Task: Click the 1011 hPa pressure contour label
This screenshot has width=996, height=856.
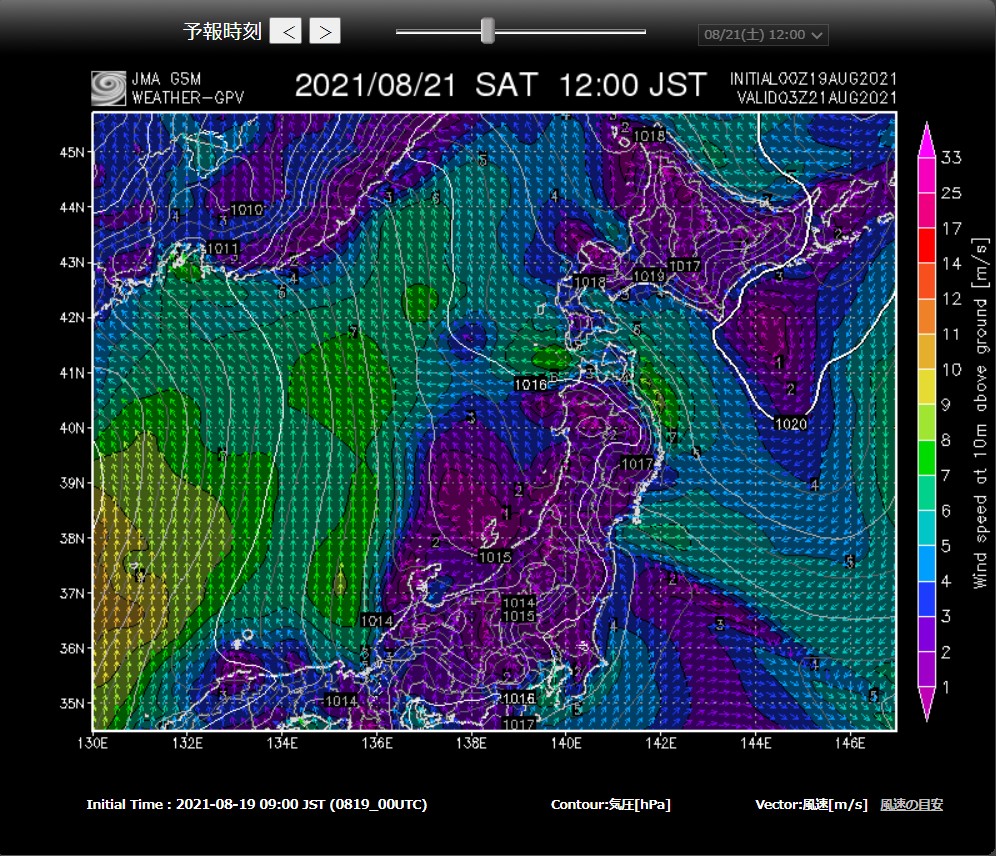Action: 222,248
